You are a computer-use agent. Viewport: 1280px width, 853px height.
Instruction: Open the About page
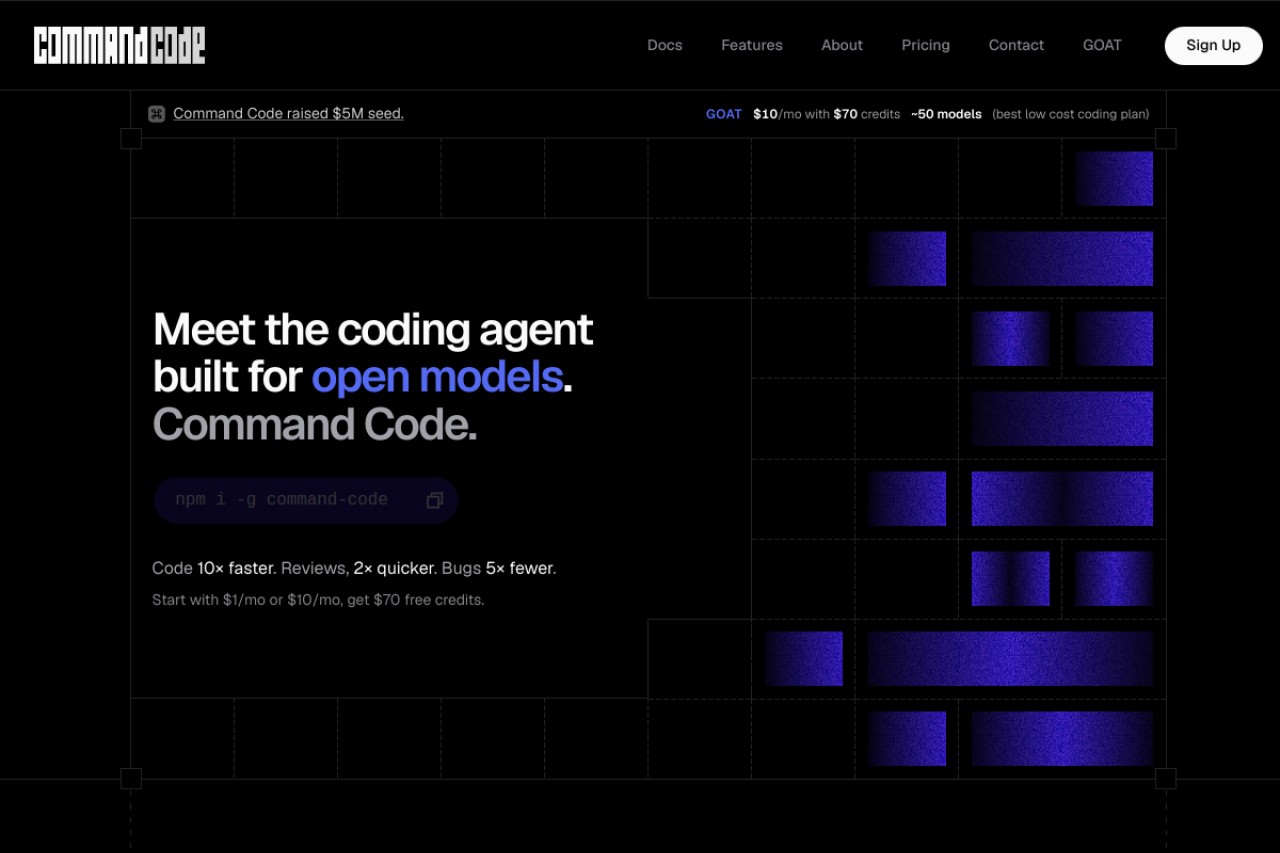842,45
